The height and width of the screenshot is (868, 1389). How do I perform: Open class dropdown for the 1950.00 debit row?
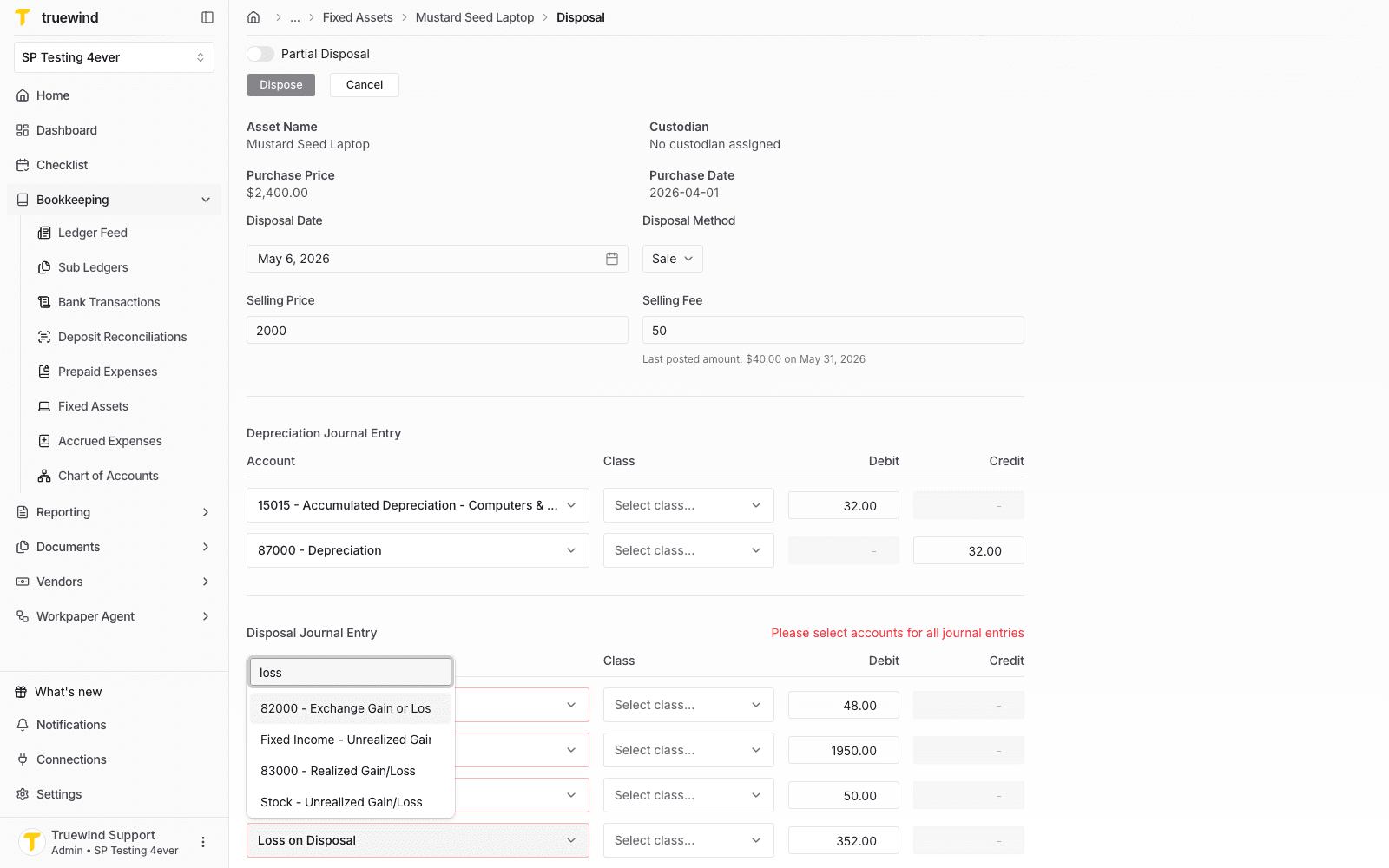pos(688,750)
